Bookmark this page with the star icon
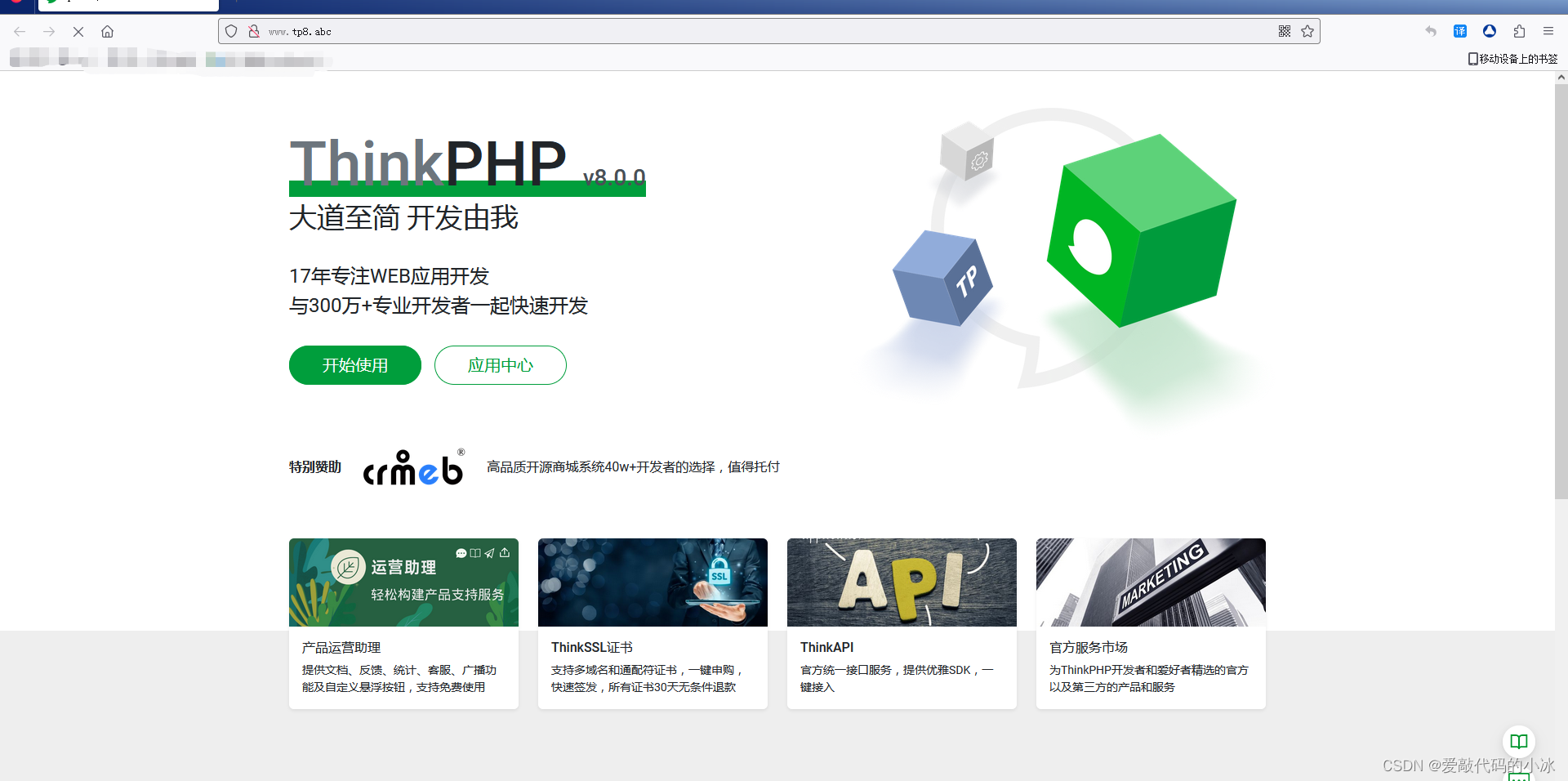 tap(1307, 31)
